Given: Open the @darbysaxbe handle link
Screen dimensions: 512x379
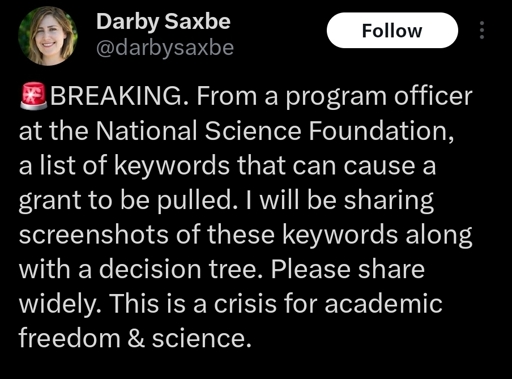Looking at the screenshot, I should click(165, 48).
